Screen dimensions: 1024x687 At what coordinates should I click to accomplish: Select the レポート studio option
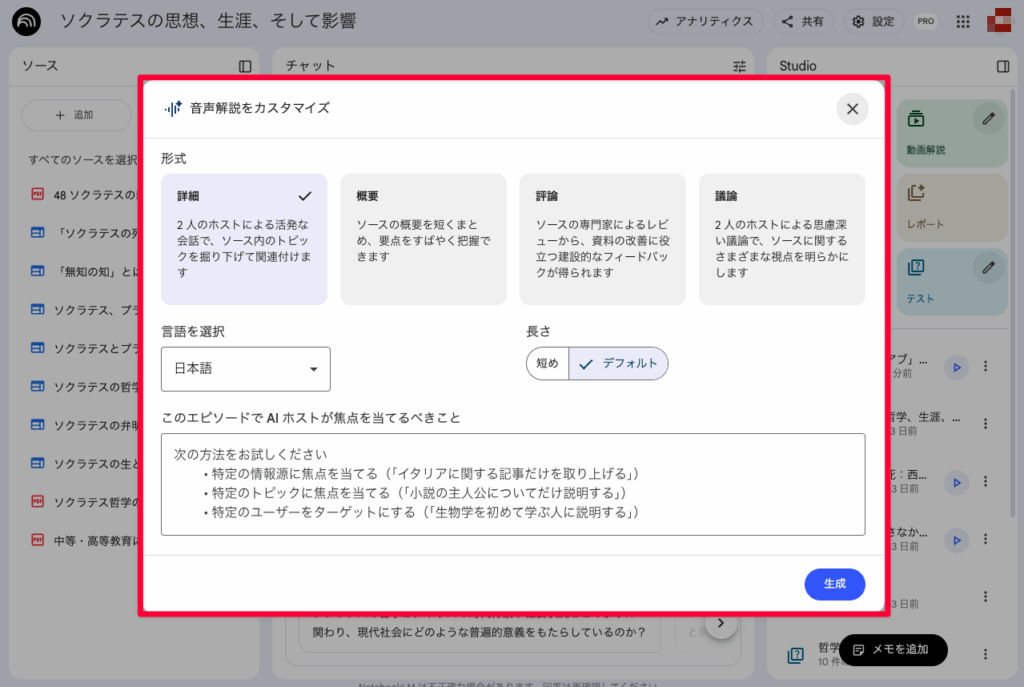point(948,207)
